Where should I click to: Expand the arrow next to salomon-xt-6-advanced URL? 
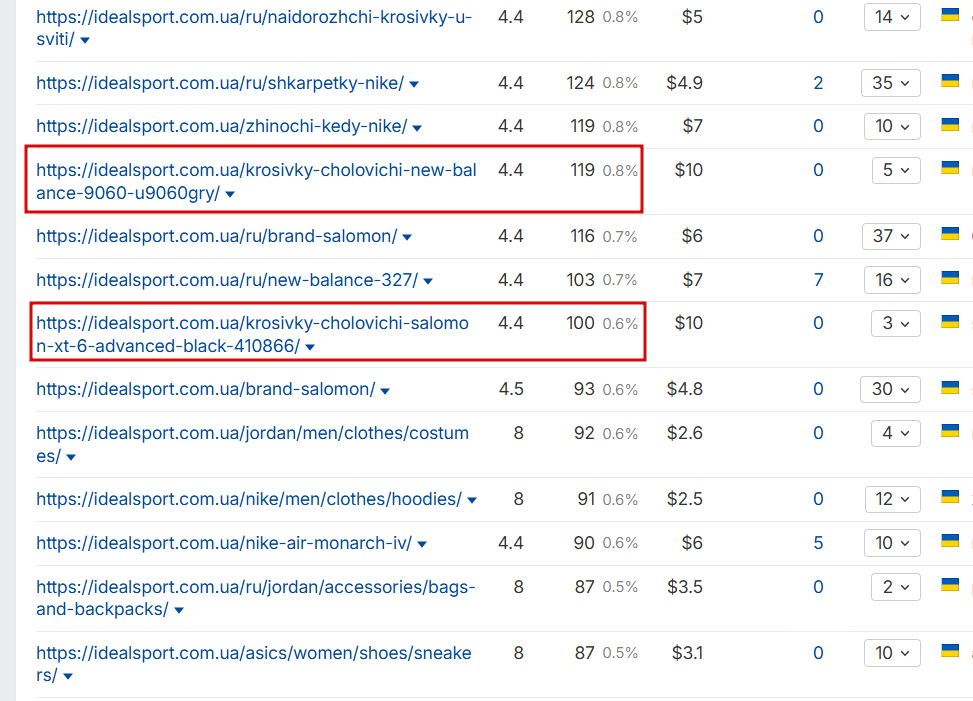pyautogui.click(x=310, y=347)
